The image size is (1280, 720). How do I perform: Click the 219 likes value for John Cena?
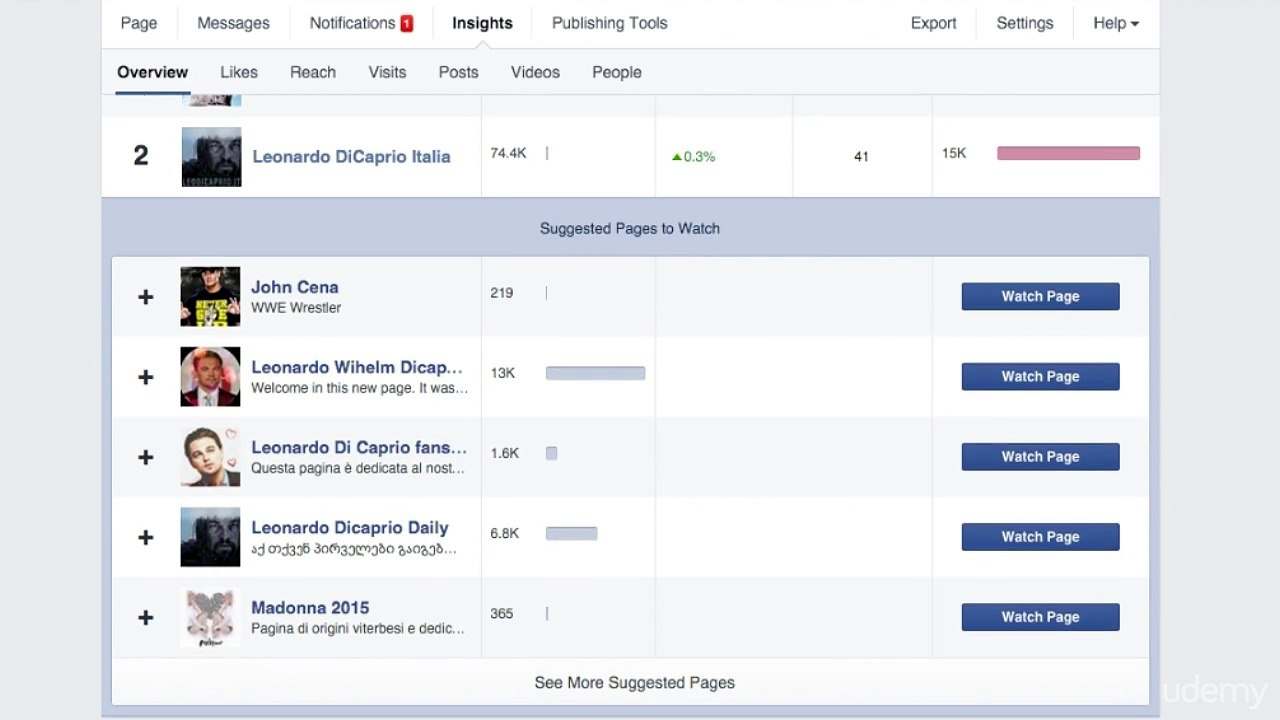tap(501, 293)
